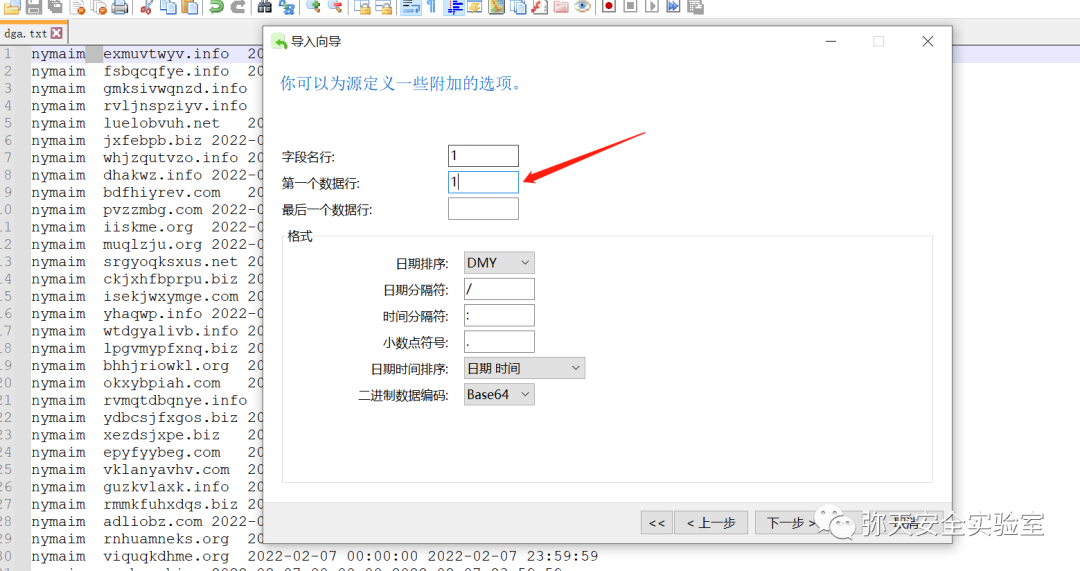Open Find using the binoculars icon
1080x571 pixels.
[264, 7]
